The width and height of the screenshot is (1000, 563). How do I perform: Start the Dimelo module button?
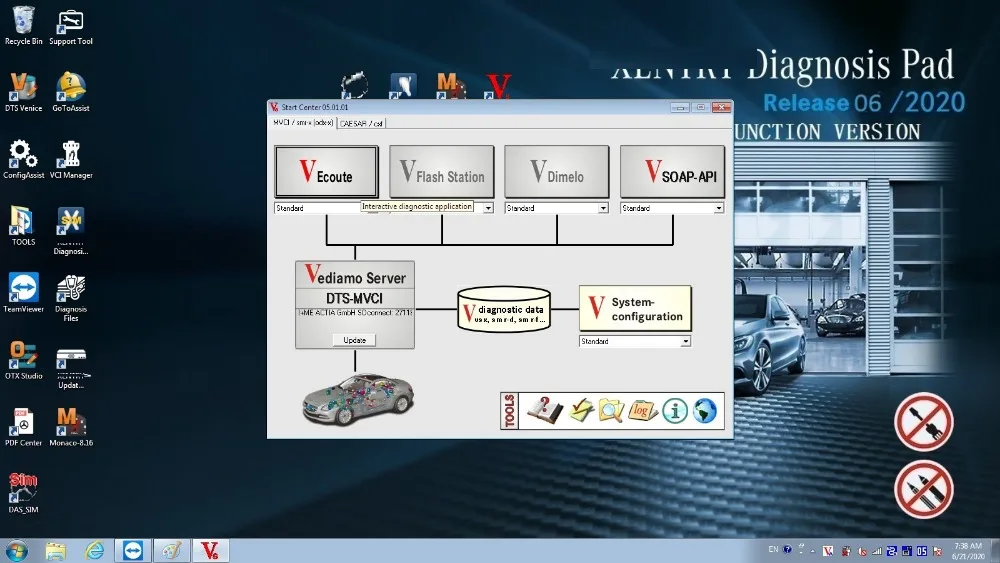coord(557,172)
